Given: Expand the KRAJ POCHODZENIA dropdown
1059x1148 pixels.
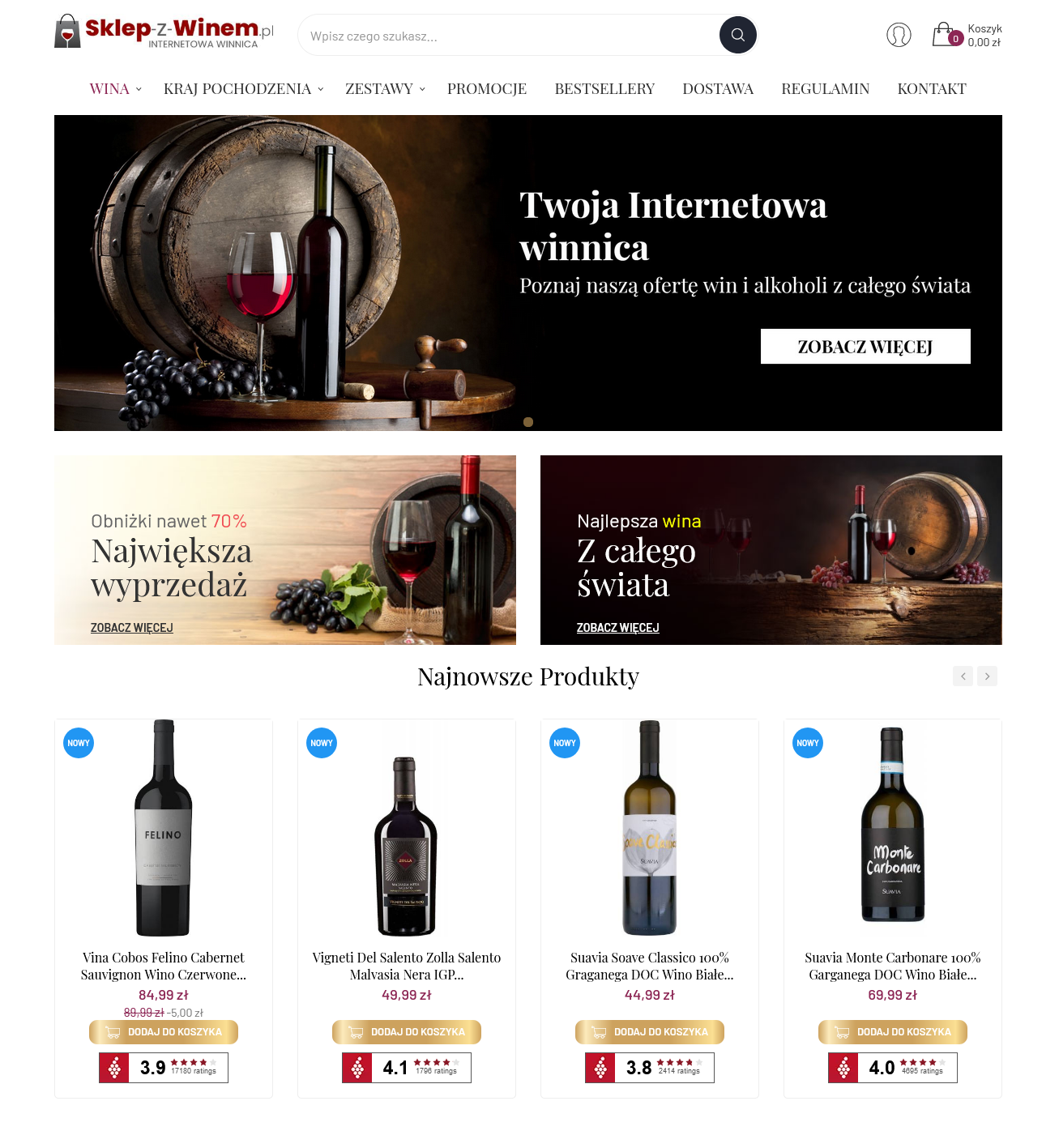Looking at the screenshot, I should tap(244, 89).
